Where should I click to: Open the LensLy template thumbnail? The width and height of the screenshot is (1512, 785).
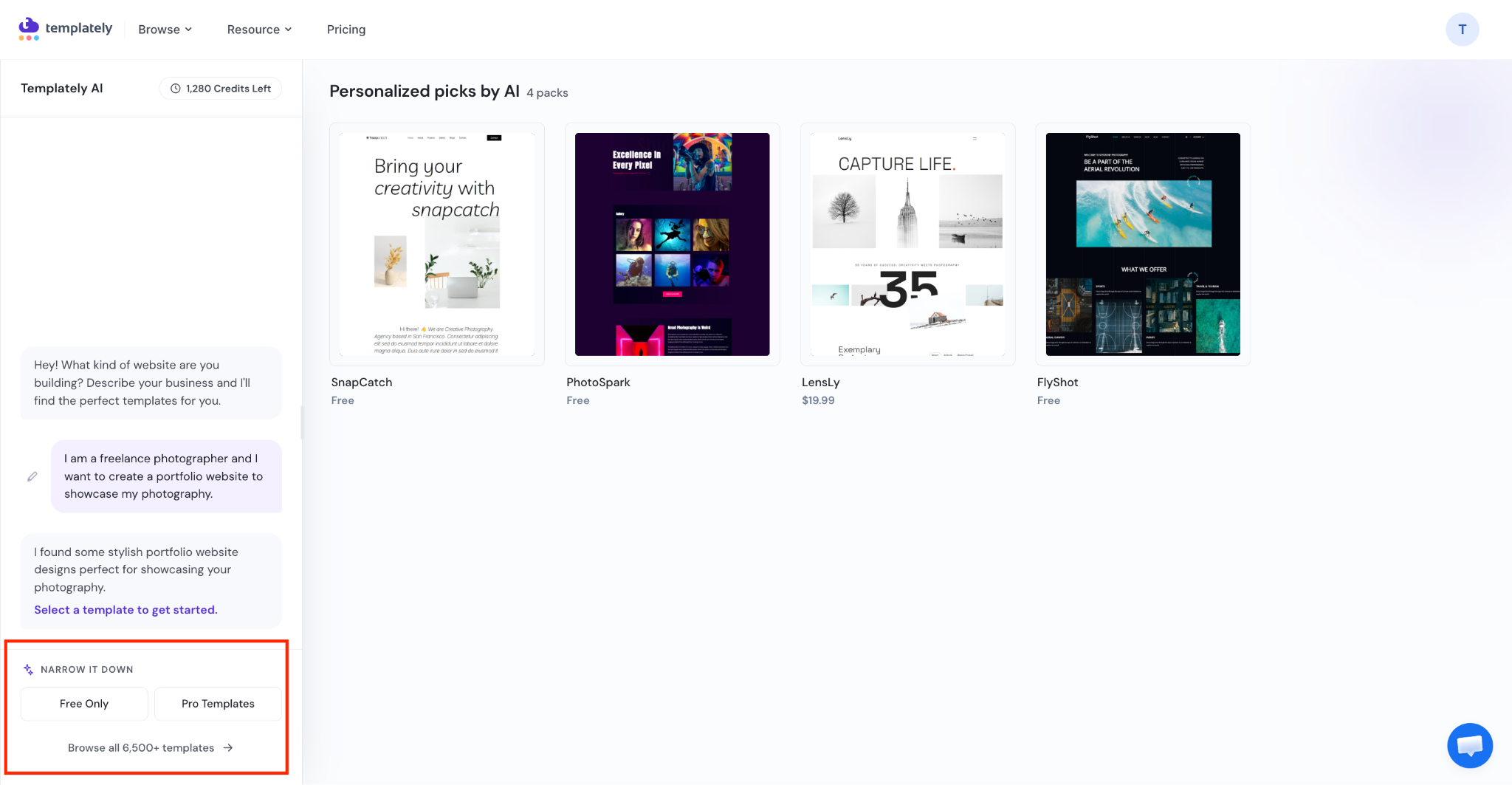click(908, 244)
